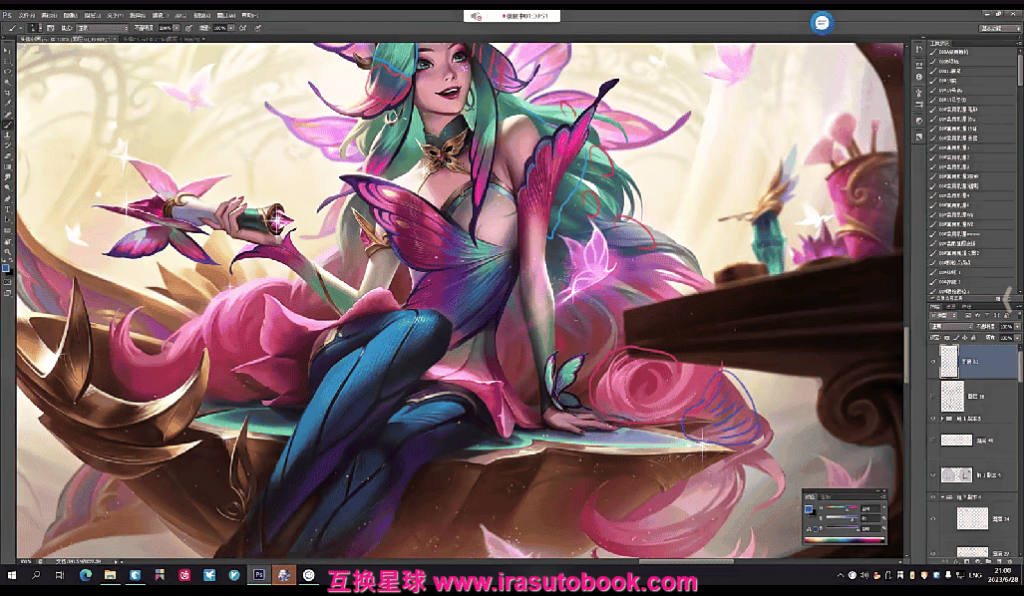Hide layer 34 via eye icon
This screenshot has height=596, width=1024.
pos(933,519)
